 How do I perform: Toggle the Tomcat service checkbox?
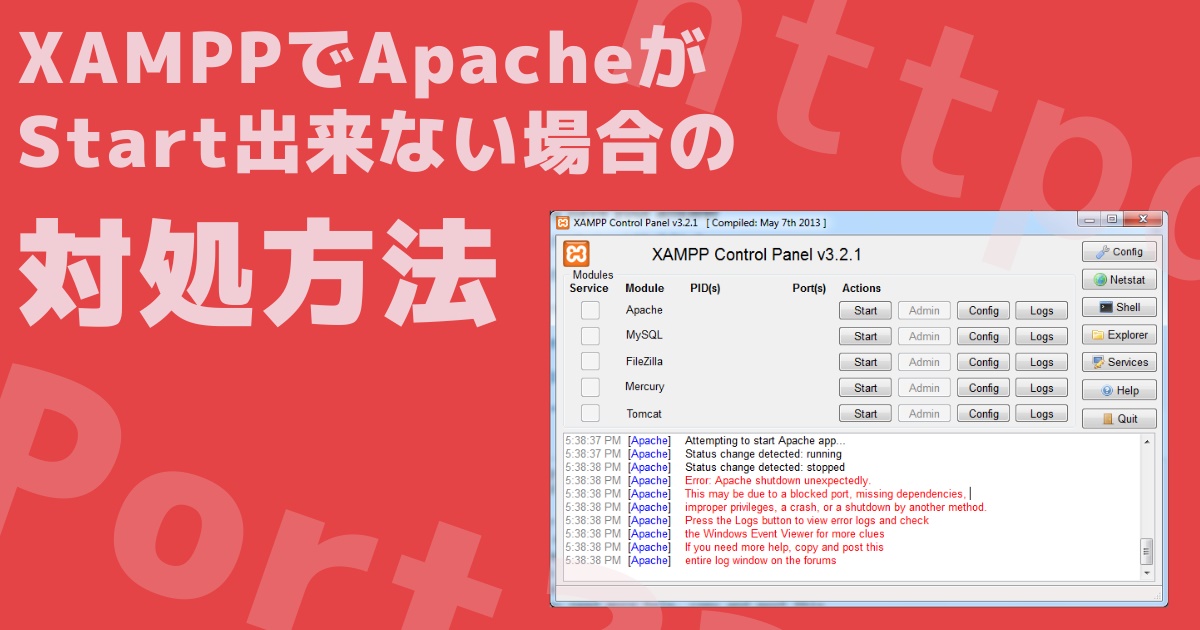590,413
